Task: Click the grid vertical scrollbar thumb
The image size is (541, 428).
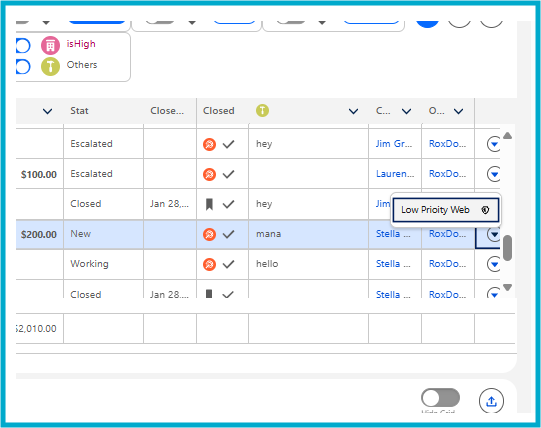Action: pos(507,248)
